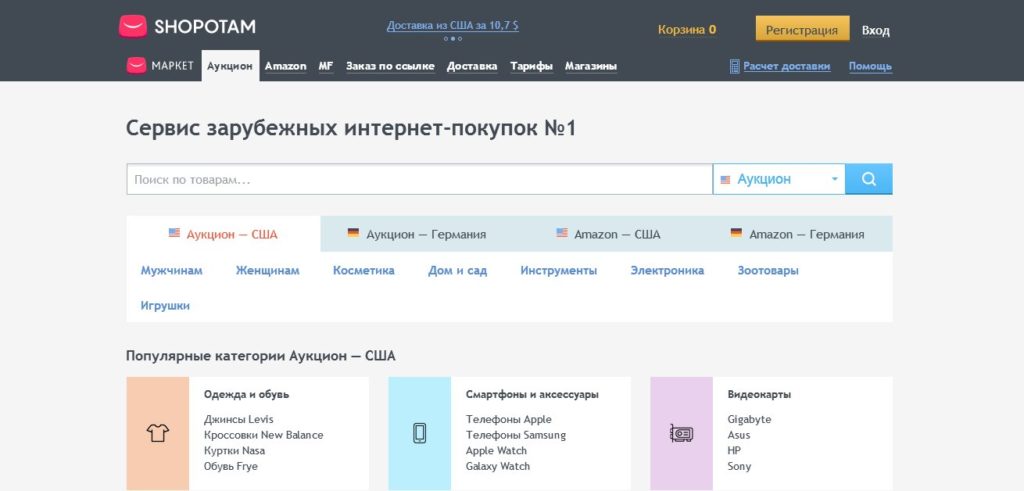Open the Тарифы menu item
Screen dimensions: 1024x491
tap(531, 67)
